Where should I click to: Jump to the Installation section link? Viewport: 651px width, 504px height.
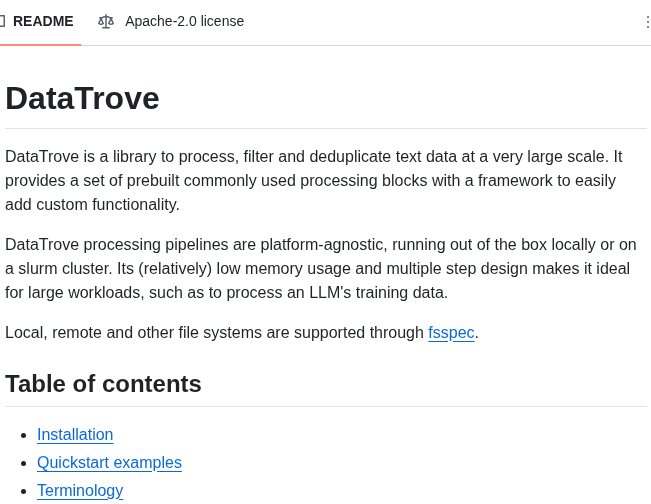point(75,434)
